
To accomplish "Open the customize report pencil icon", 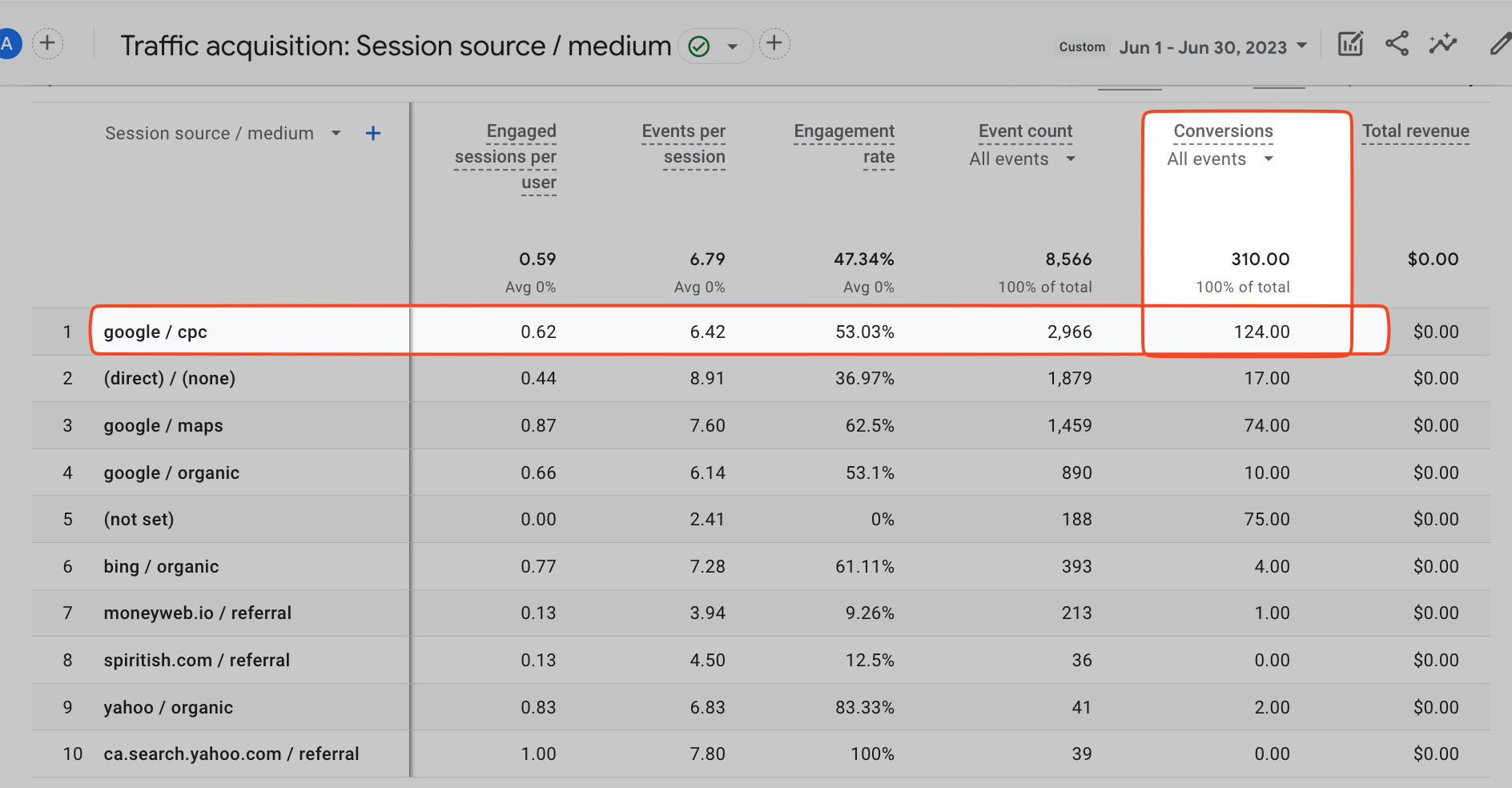I will [x=1499, y=44].
